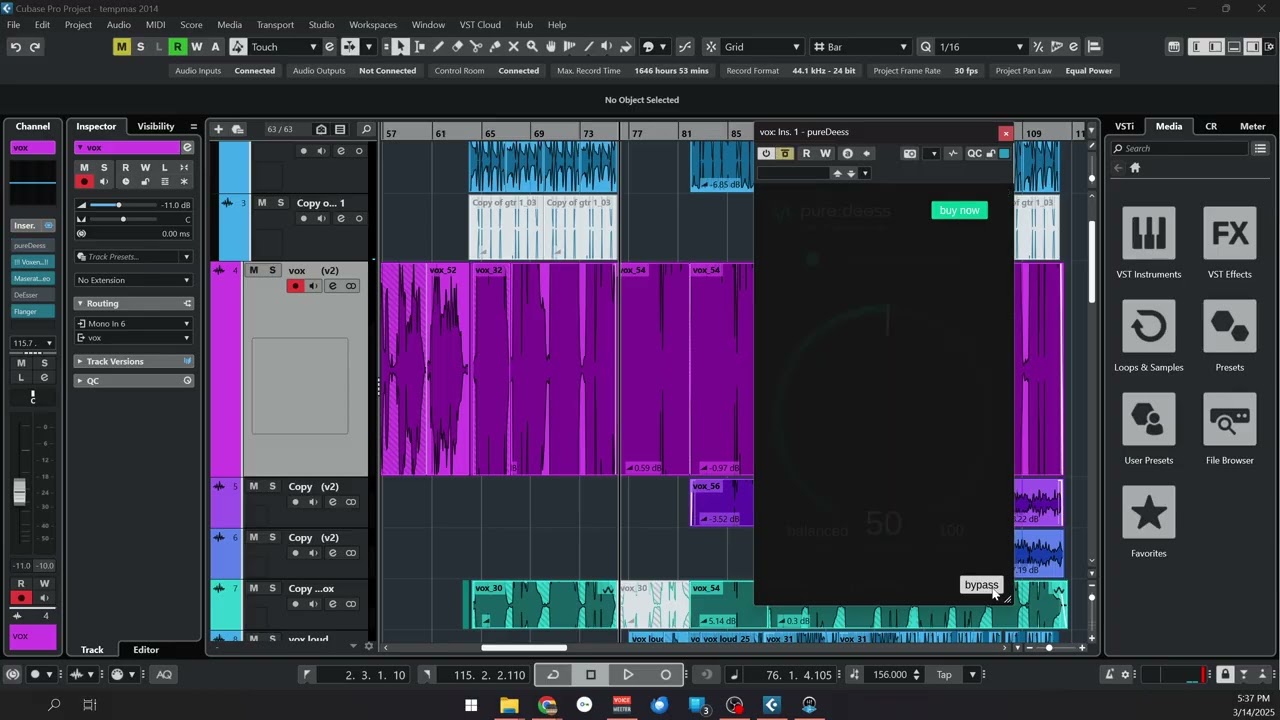
Task: Click the Loops & Samples icon
Action: pos(1148,326)
